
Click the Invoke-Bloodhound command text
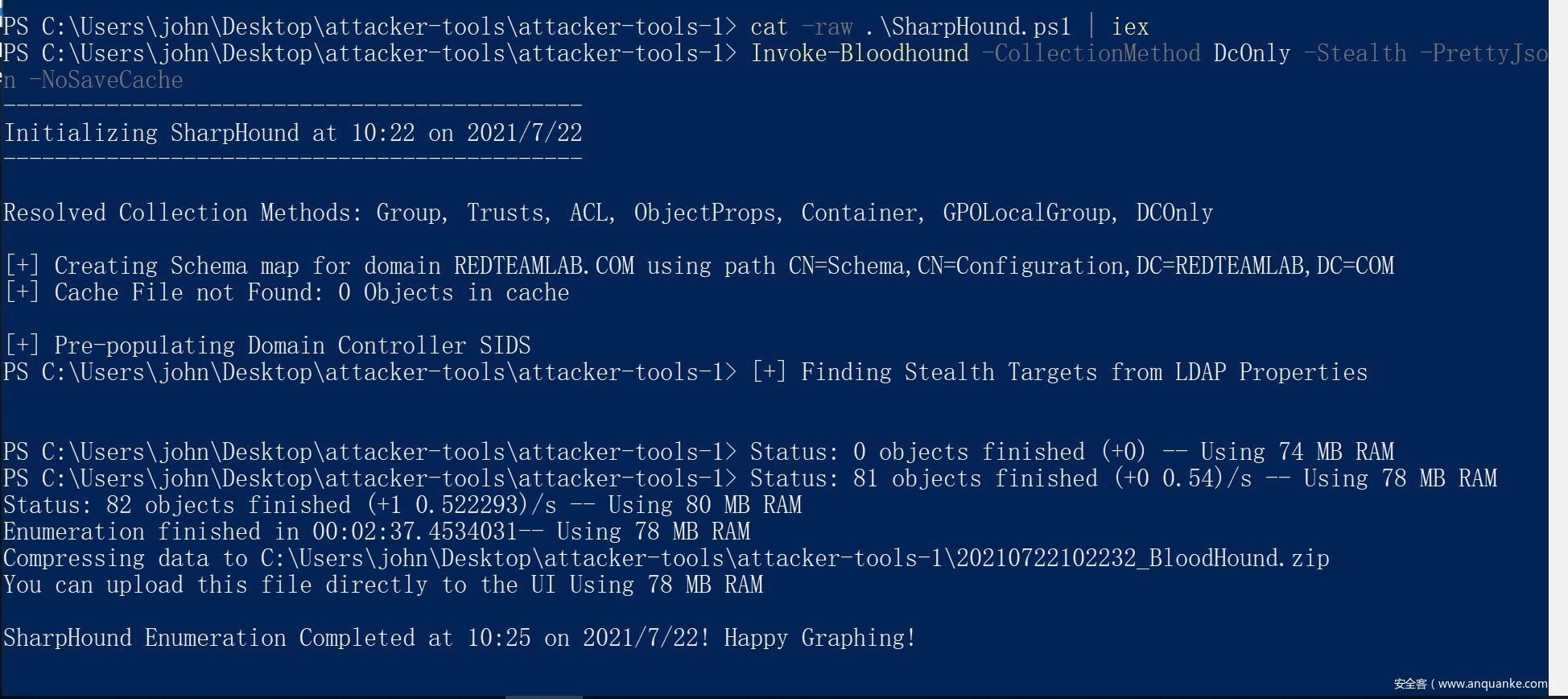coord(860,54)
